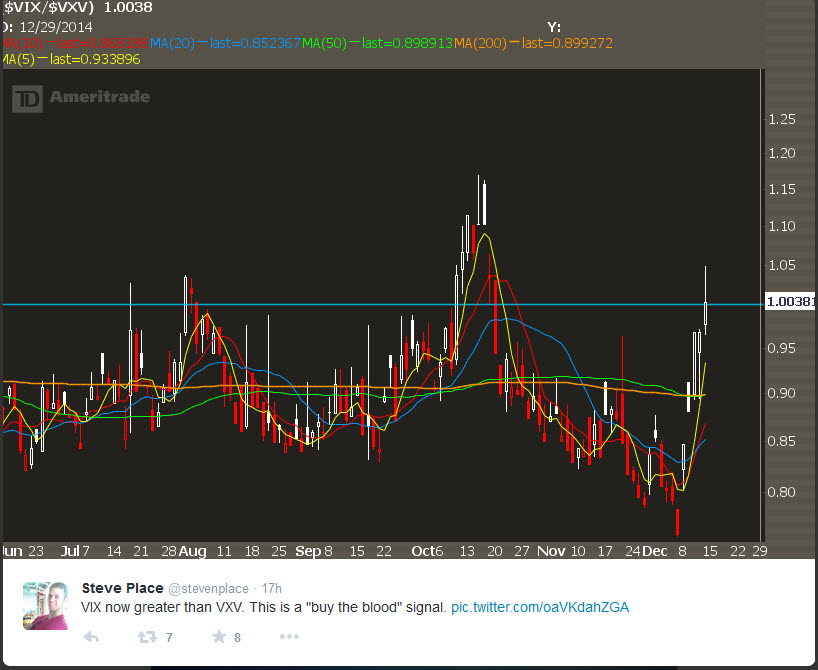Click the @stevenplace handle
The height and width of the screenshot is (670, 818).
210,588
